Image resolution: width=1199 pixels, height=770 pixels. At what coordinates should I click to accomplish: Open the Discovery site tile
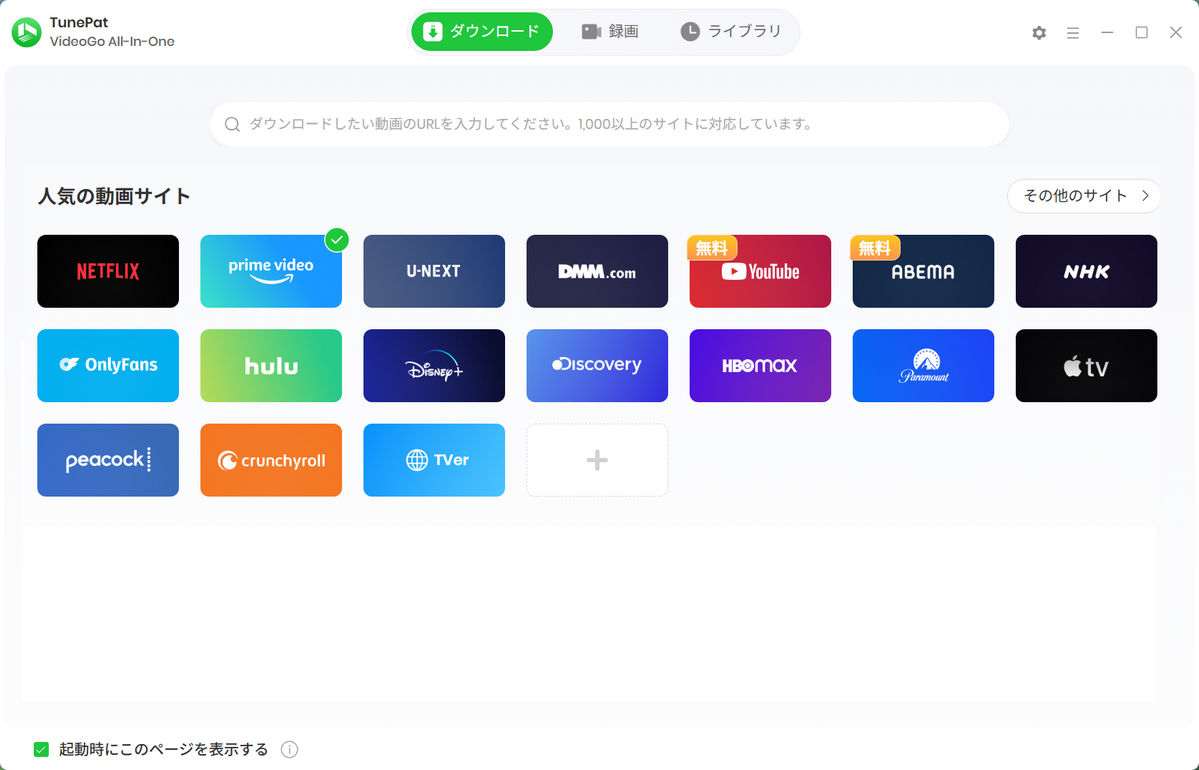point(597,366)
